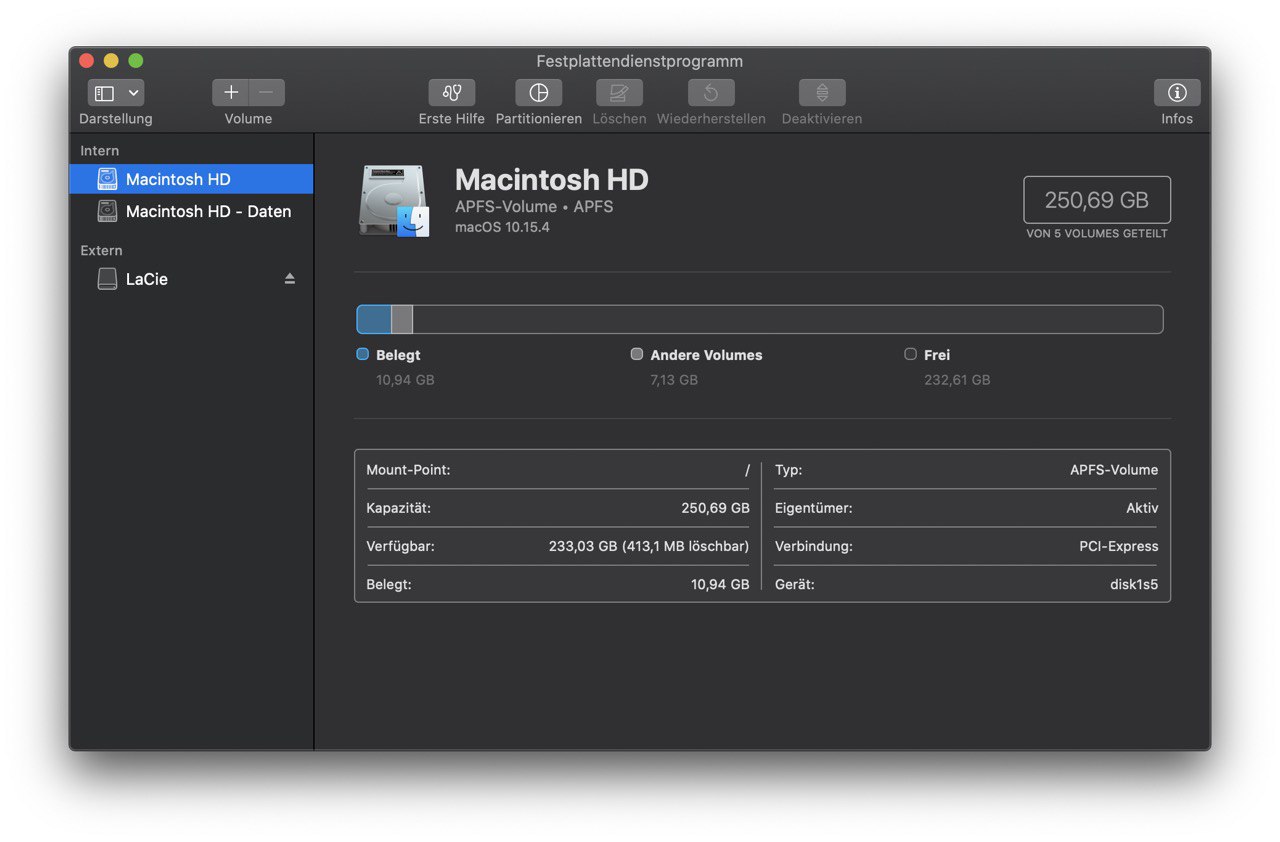This screenshot has height=842, width=1280.
Task: Click the Löschen erase toolbar icon
Action: tap(620, 93)
